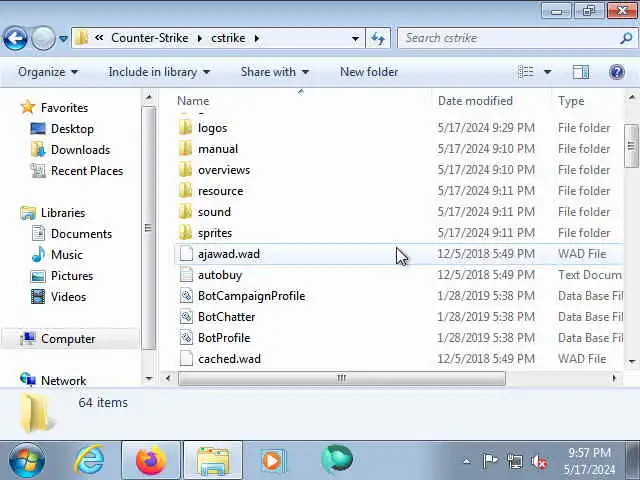Go back using the Back arrow button
The image size is (640, 480).
pyautogui.click(x=15, y=38)
